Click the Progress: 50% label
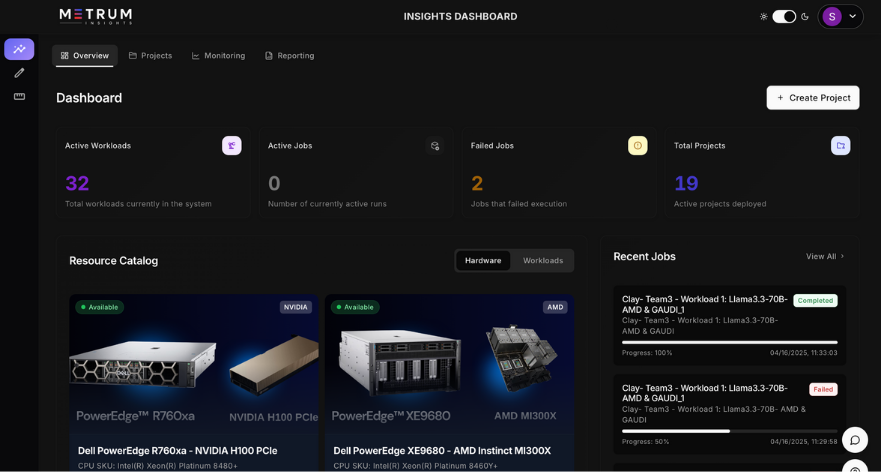The height and width of the screenshot is (472, 881). point(646,442)
